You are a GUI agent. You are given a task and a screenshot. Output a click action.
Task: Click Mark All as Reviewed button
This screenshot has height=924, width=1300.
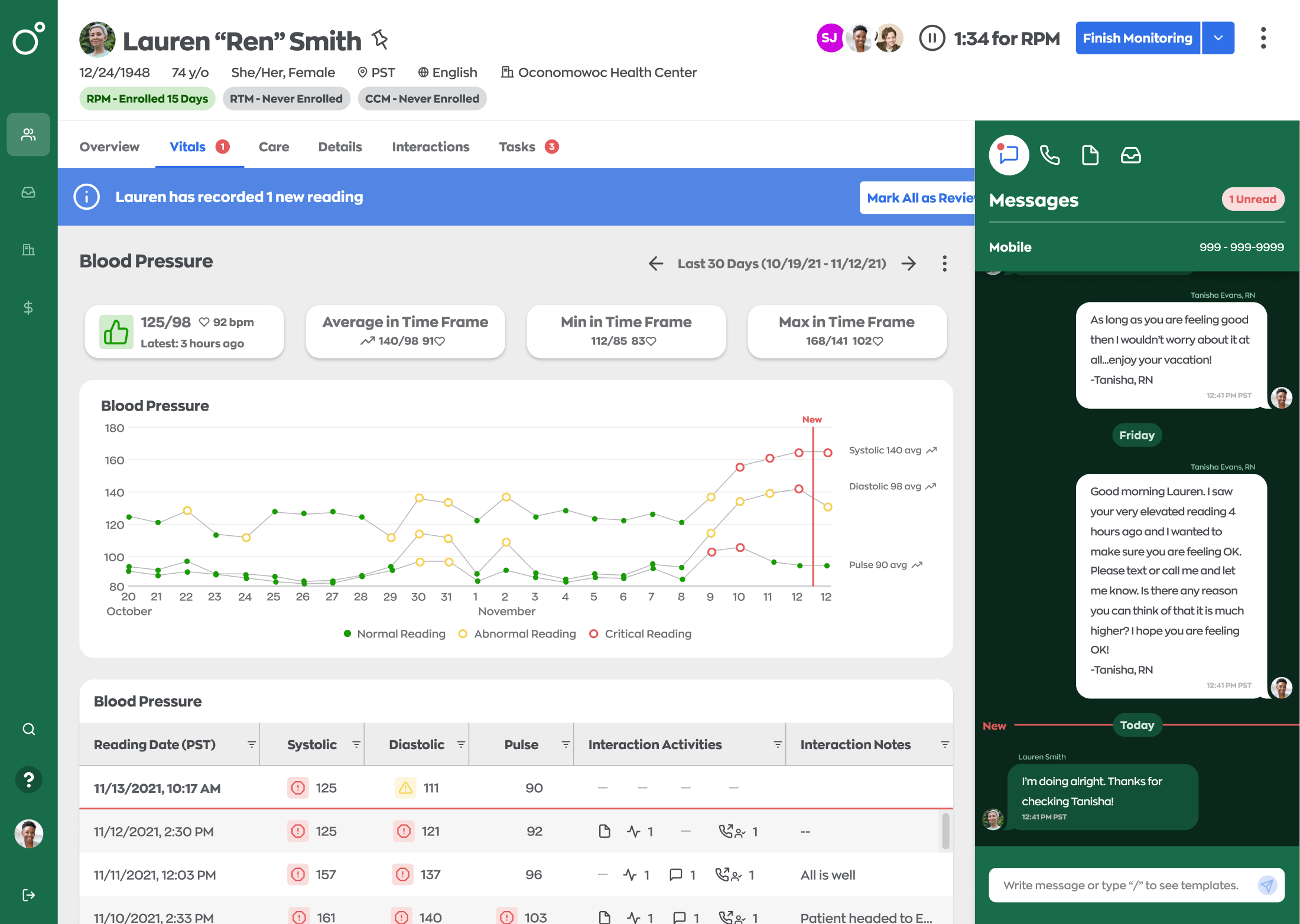(x=917, y=198)
